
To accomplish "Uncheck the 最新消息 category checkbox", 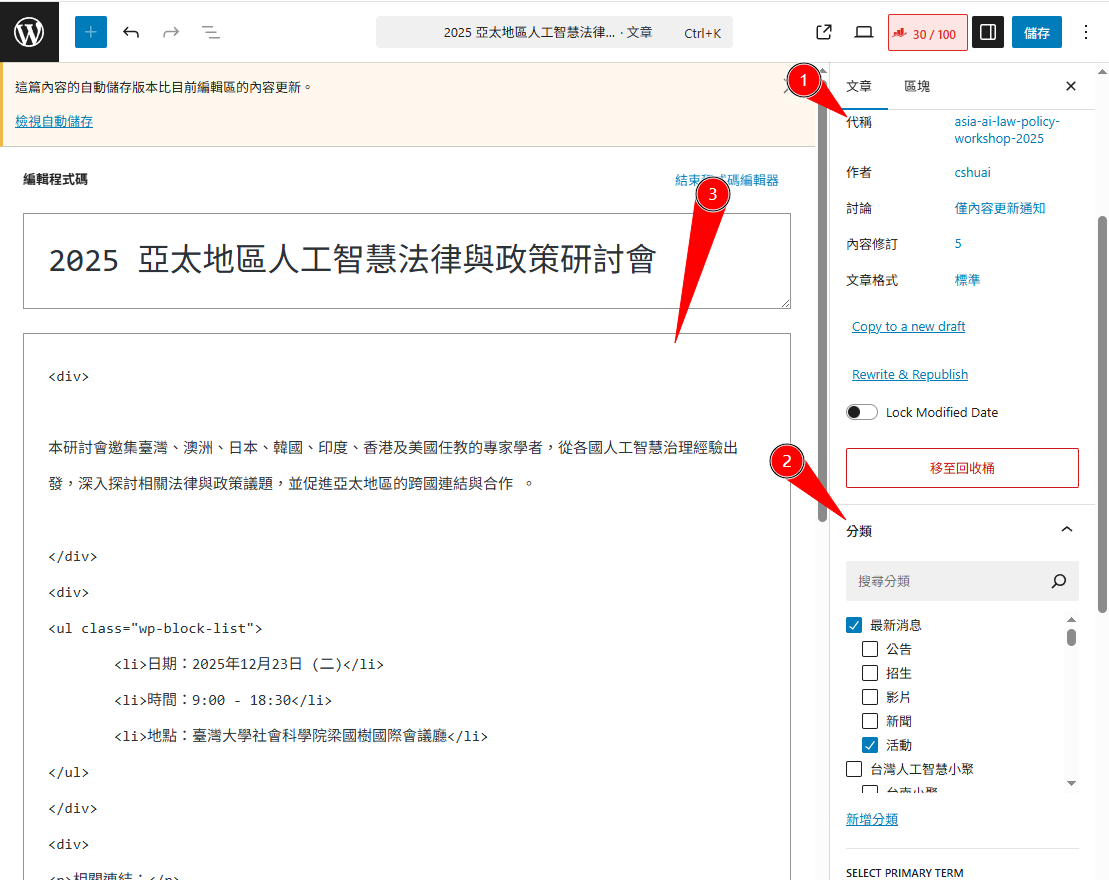I will pos(854,625).
